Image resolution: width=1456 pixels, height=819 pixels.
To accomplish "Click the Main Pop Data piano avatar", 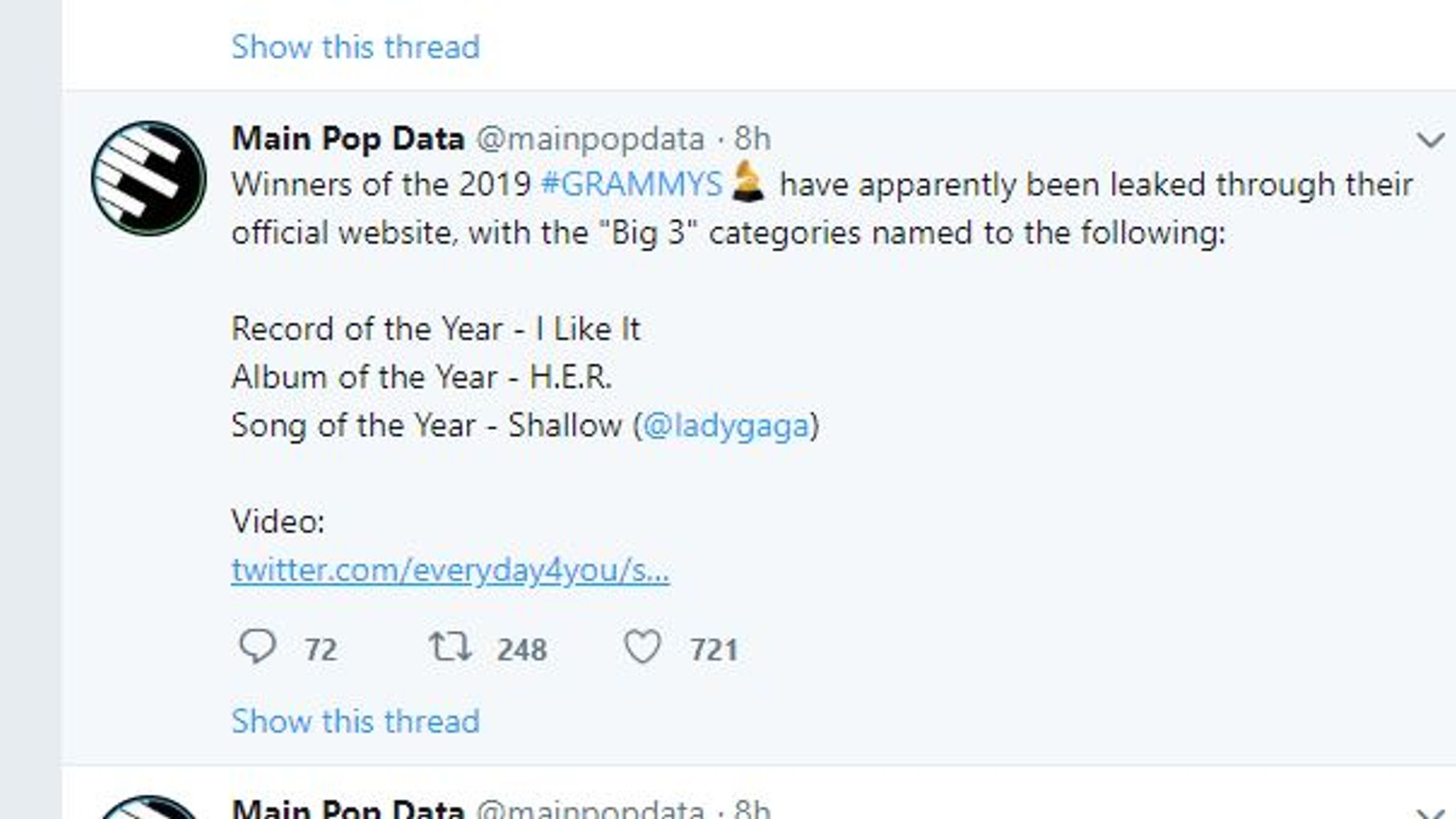I will pos(149,178).
